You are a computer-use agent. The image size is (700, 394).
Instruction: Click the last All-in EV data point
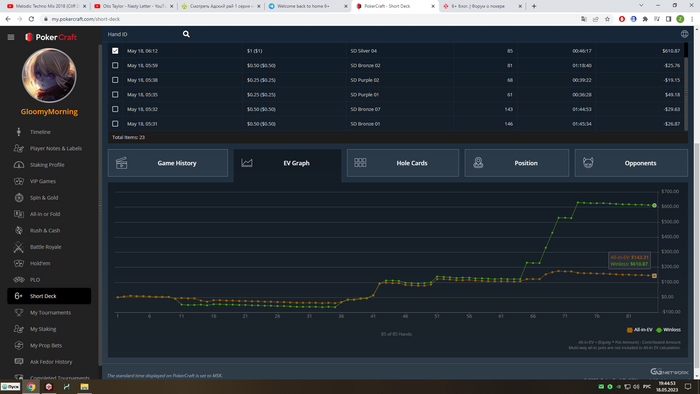pyautogui.click(x=654, y=276)
